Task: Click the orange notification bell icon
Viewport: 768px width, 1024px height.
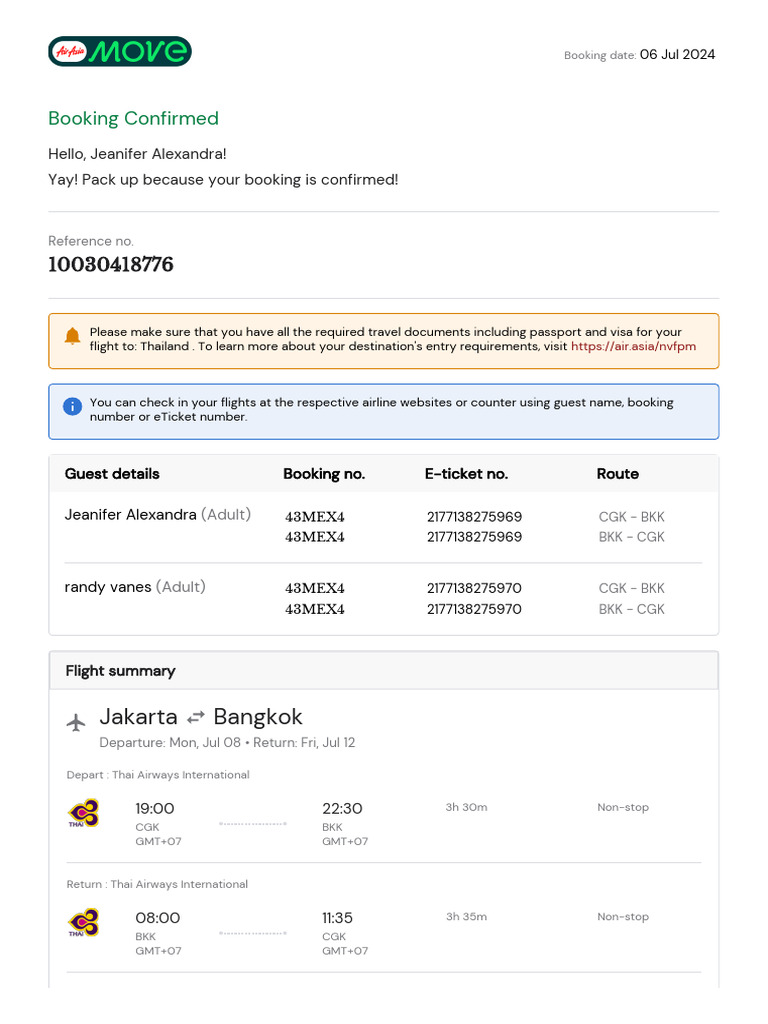Action: (x=72, y=336)
